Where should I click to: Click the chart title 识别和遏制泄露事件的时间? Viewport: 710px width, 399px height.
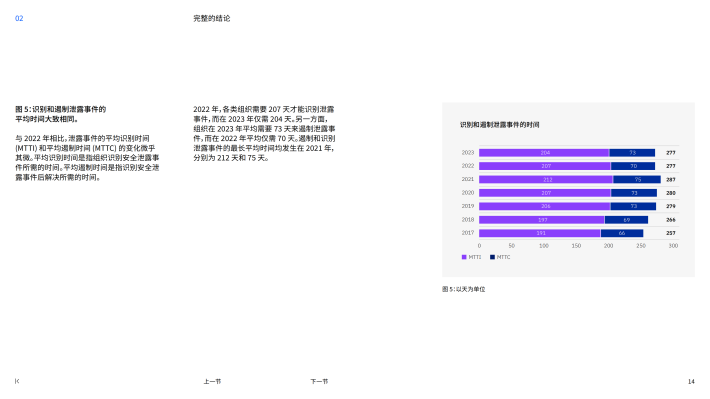point(499,125)
